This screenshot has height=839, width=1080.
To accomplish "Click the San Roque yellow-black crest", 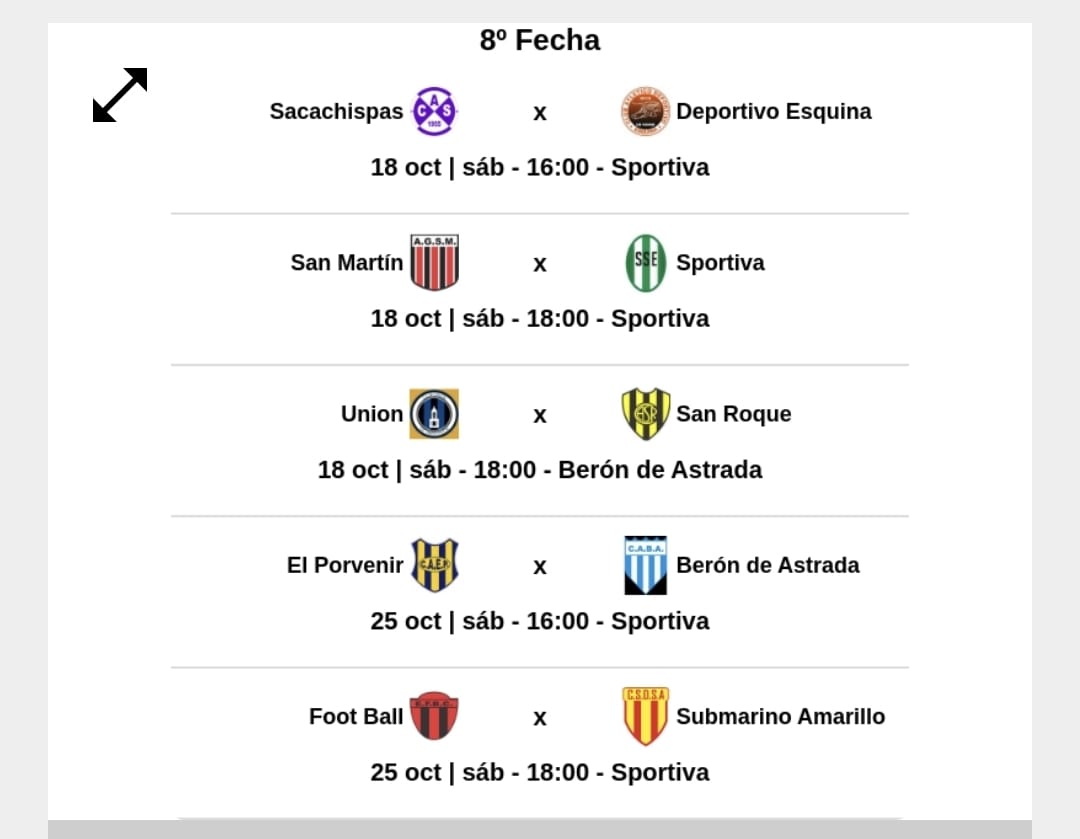I will 646,414.
